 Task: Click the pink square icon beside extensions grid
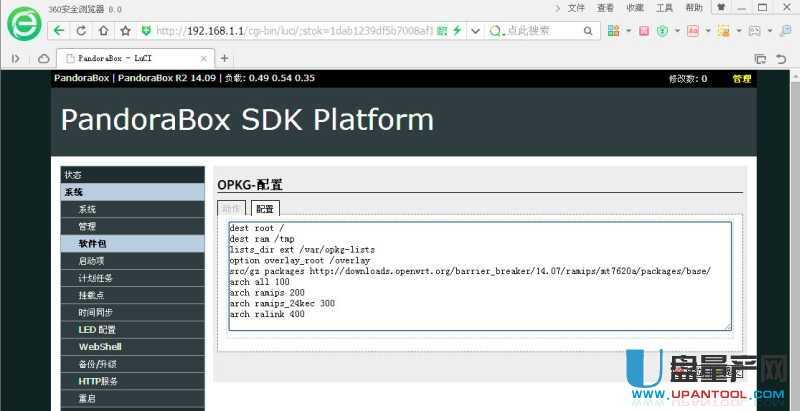[644, 31]
